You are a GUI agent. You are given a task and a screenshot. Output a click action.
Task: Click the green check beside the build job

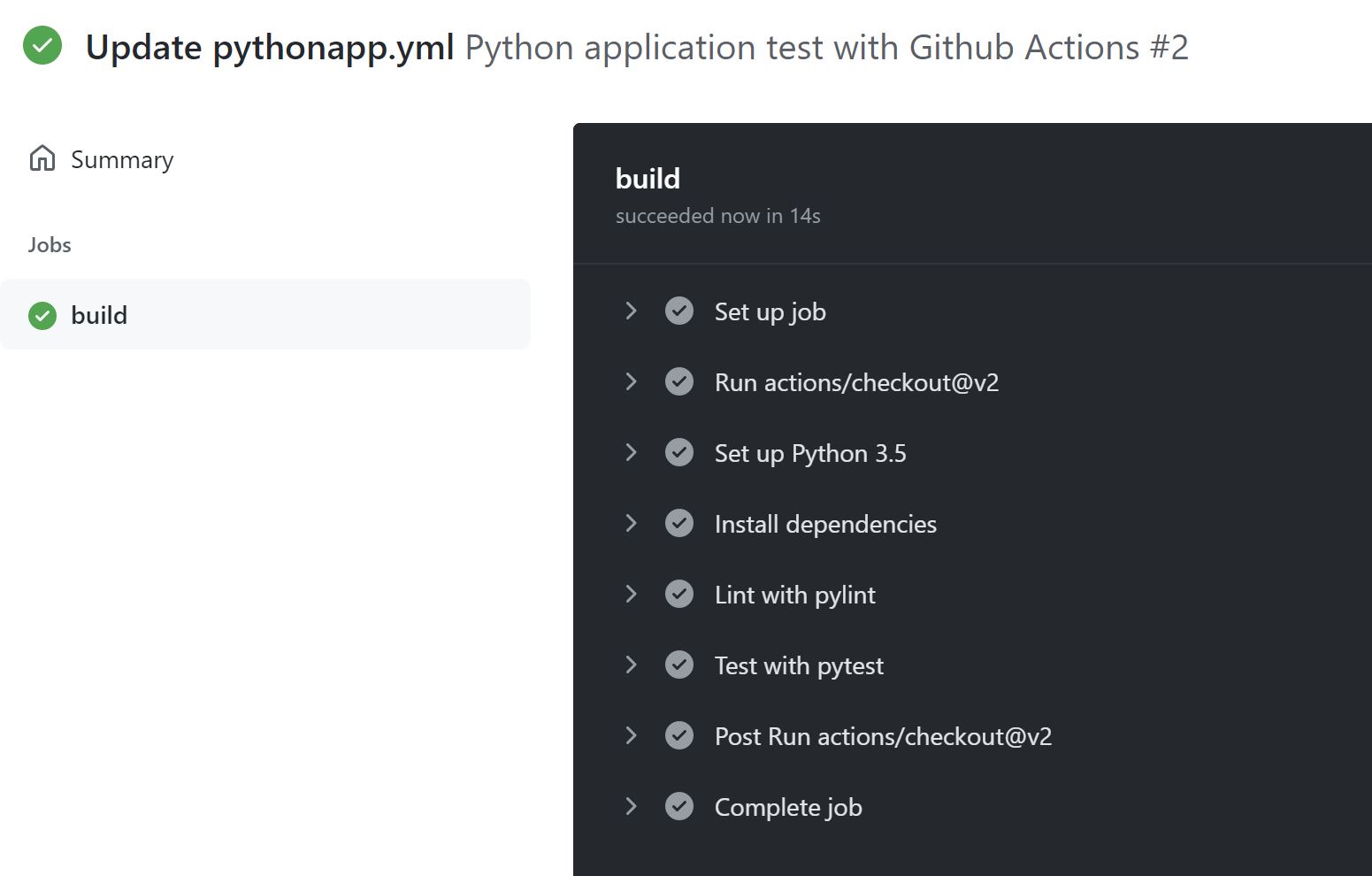(42, 315)
